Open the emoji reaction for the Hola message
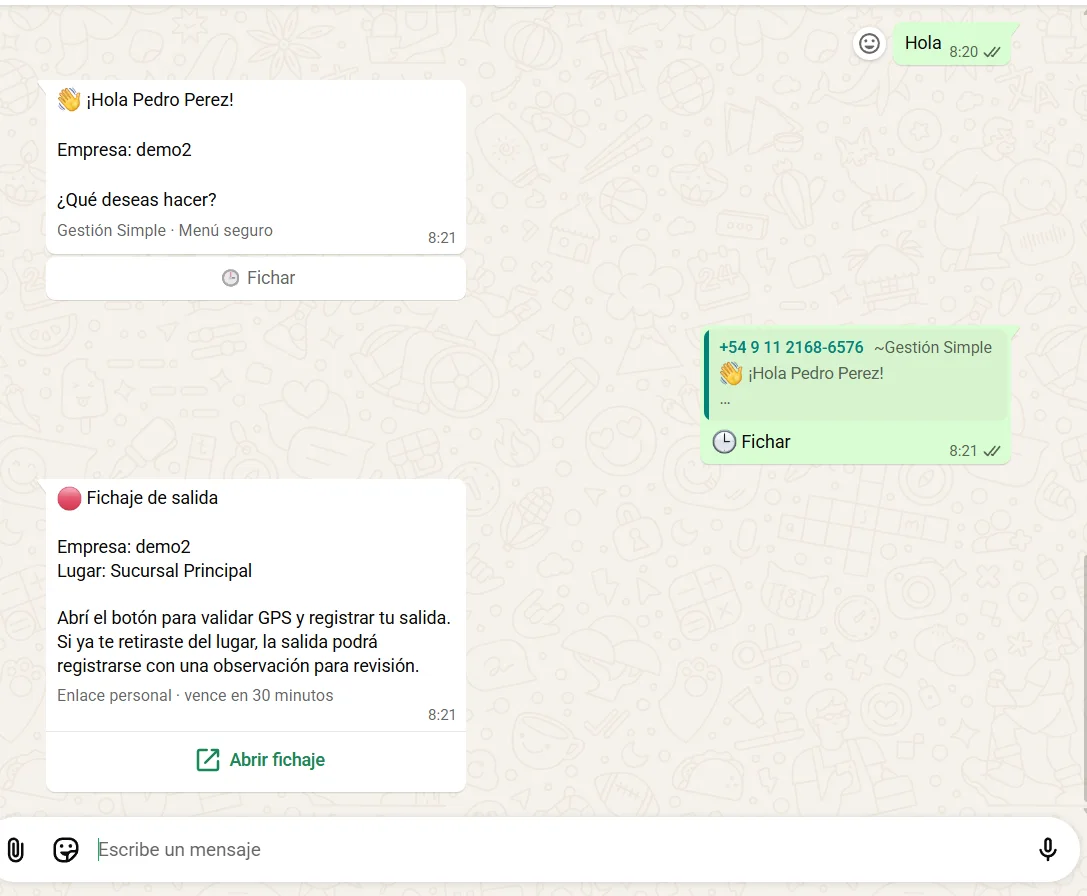Viewport: 1087px width, 896px height. click(x=869, y=44)
